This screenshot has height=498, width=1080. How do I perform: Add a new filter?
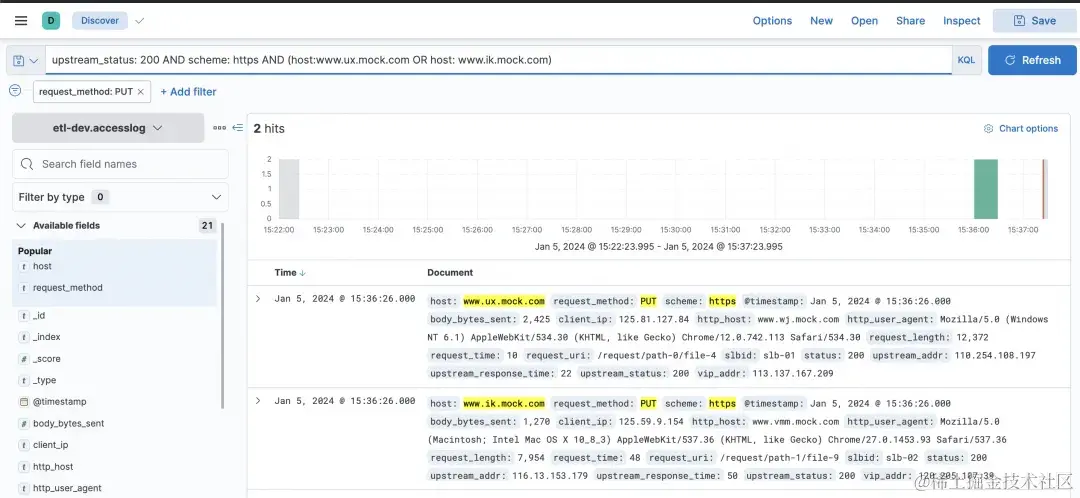point(188,92)
